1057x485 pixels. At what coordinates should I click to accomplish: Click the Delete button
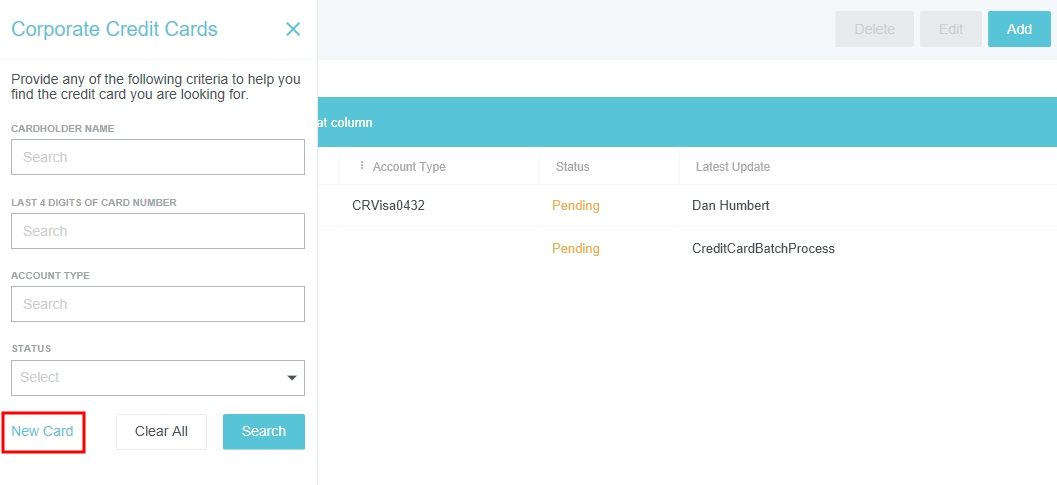874,29
